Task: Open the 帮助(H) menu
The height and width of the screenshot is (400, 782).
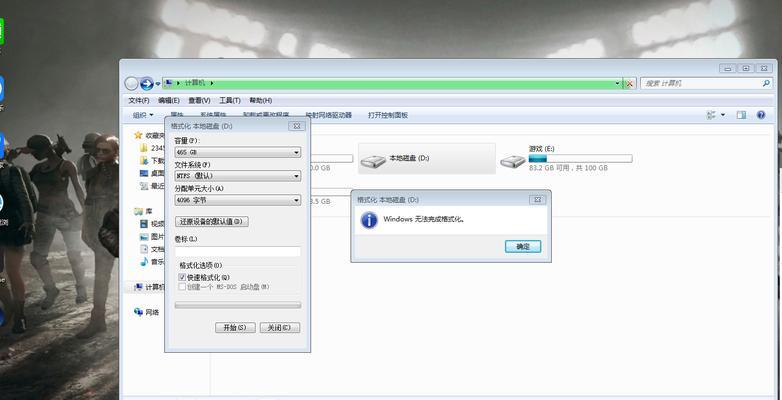Action: pyautogui.click(x=260, y=100)
